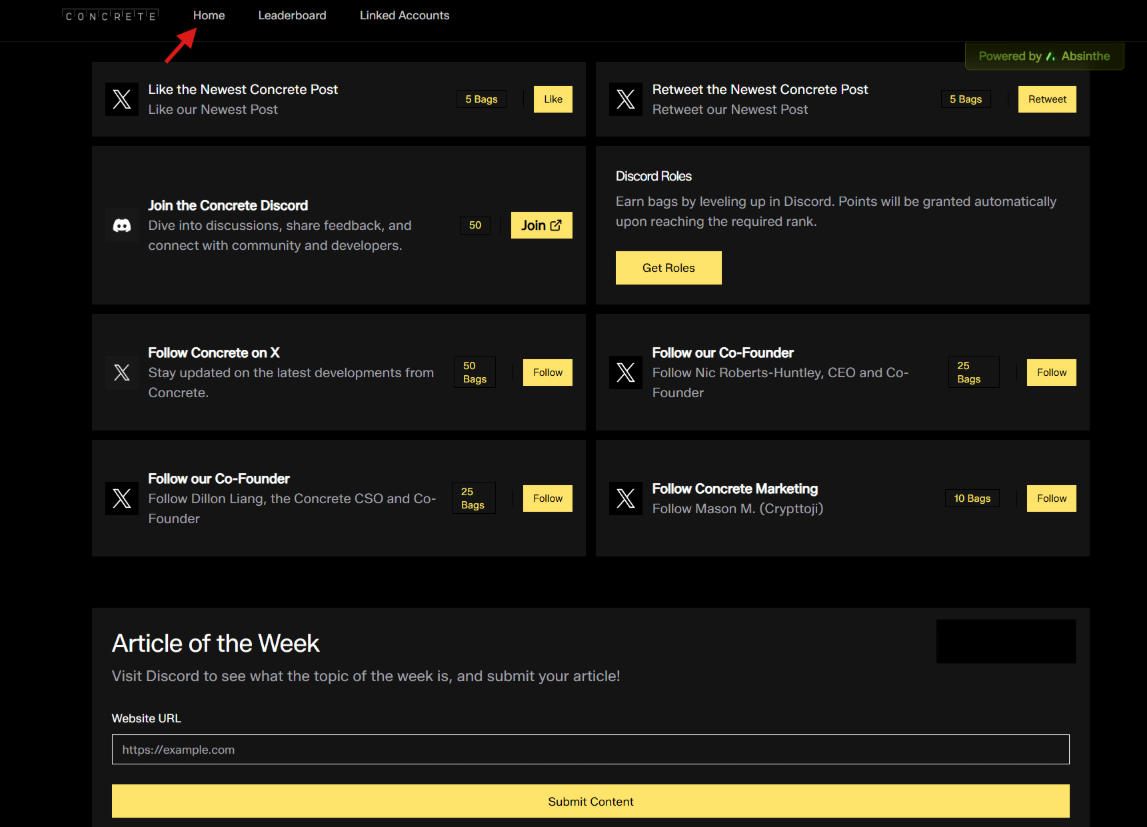This screenshot has width=1147, height=827.
Task: Follow Mason M. in Concrete Marketing card
Action: 1051,498
